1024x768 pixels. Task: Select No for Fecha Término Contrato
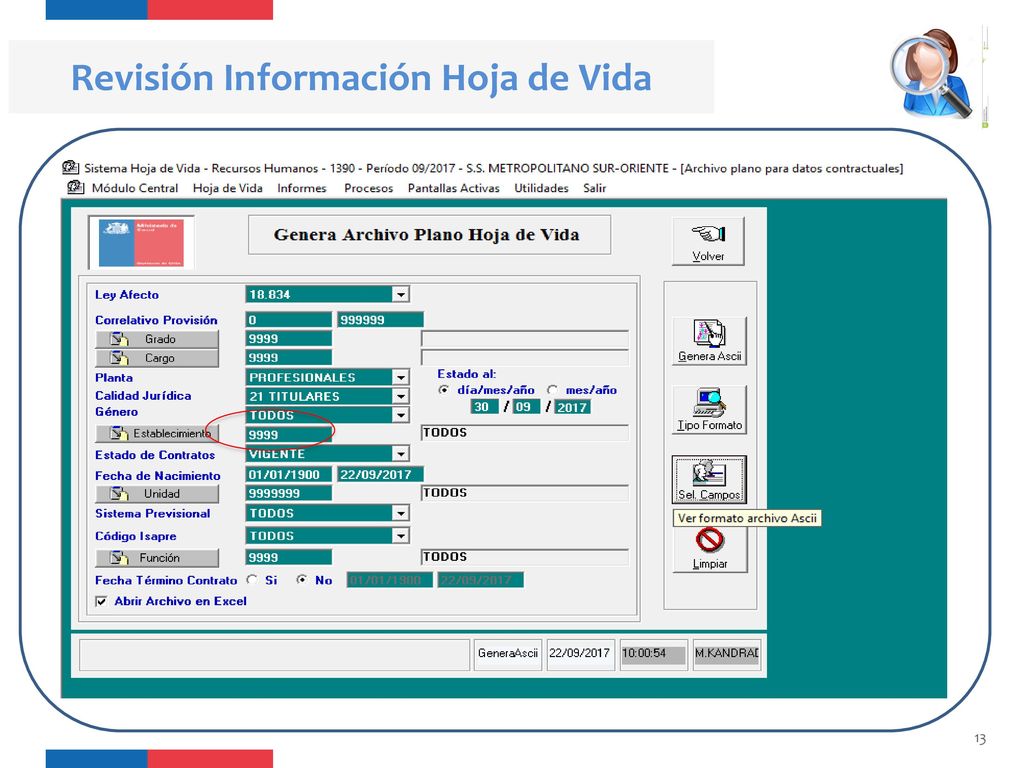302,579
